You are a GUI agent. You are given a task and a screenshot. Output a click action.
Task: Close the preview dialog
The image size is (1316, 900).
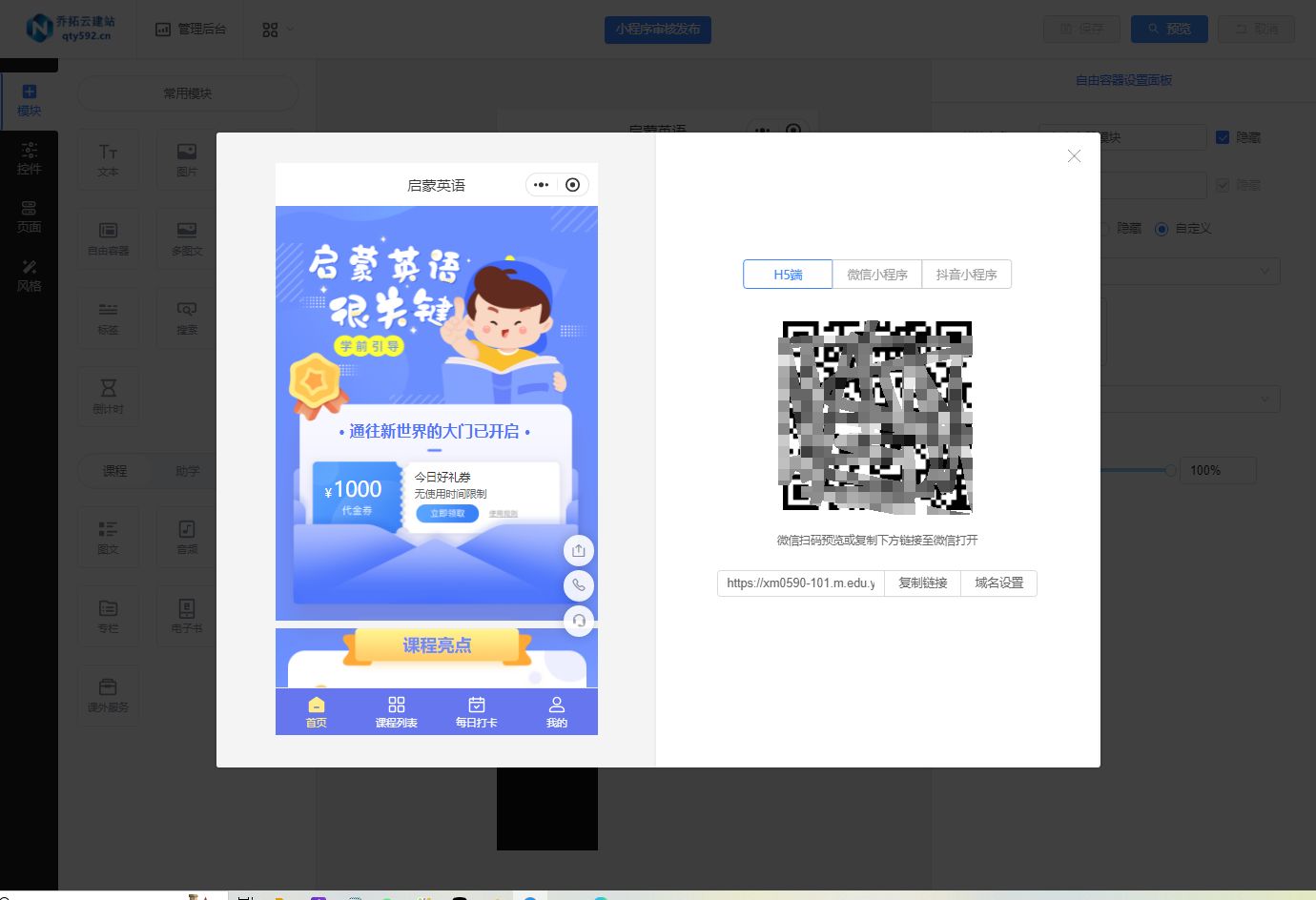pos(1074,155)
